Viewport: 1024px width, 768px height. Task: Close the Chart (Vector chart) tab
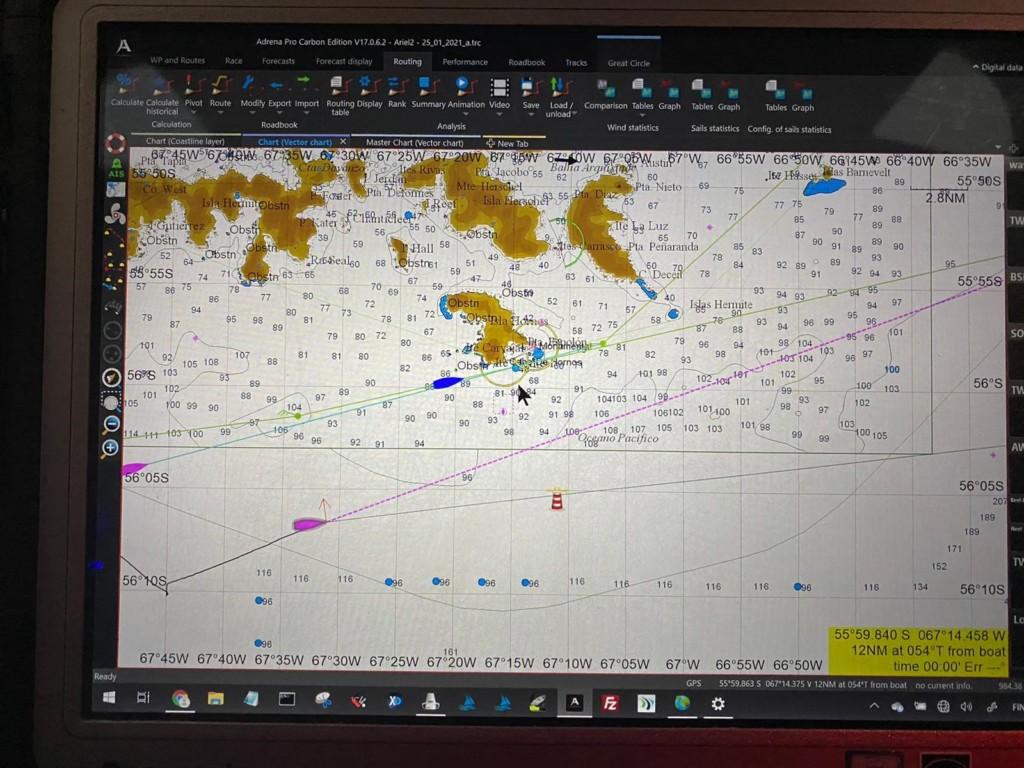343,142
